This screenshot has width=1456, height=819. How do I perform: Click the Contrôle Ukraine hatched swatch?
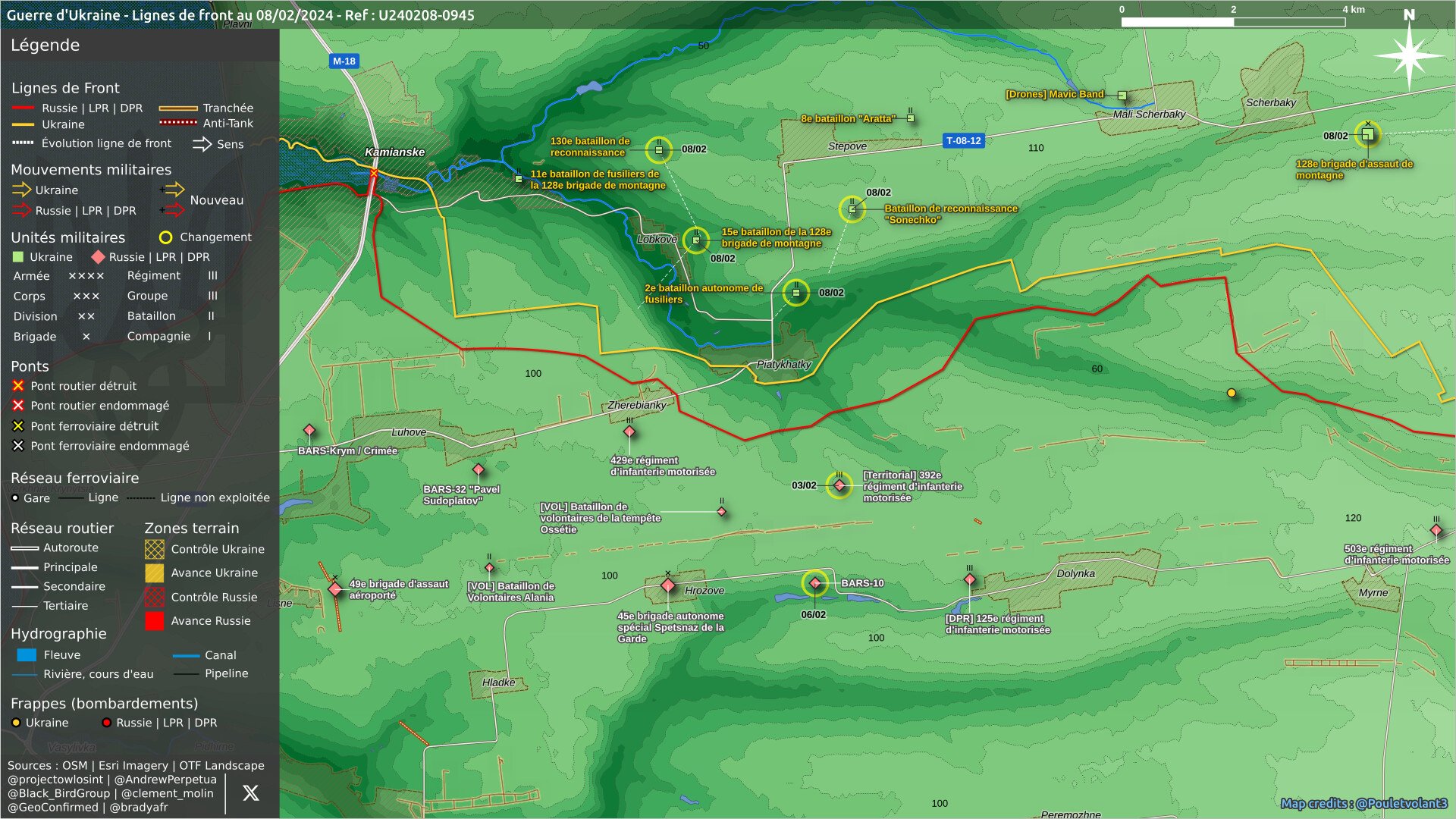pyautogui.click(x=154, y=549)
